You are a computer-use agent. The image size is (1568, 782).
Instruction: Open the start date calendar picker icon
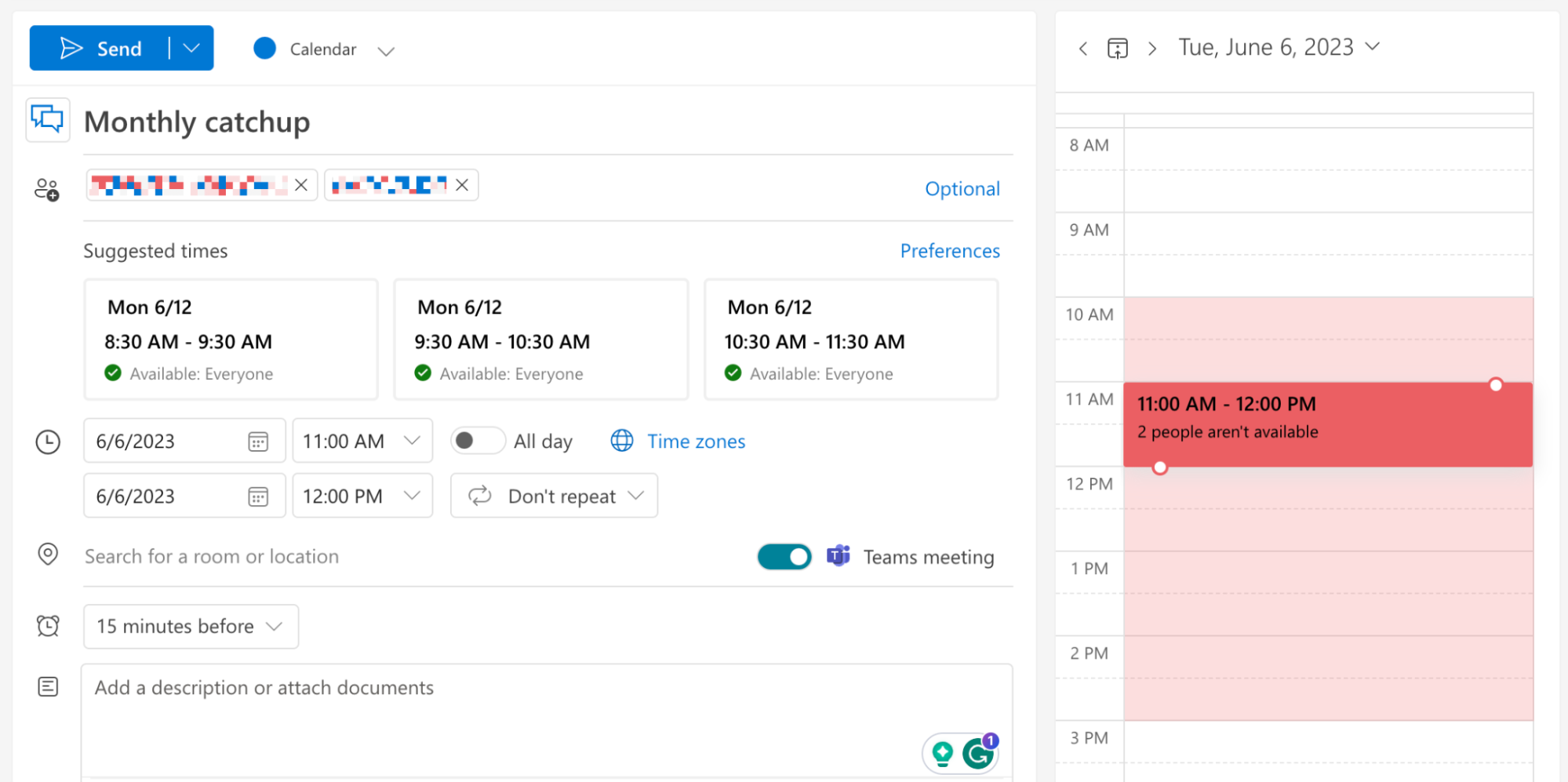258,442
